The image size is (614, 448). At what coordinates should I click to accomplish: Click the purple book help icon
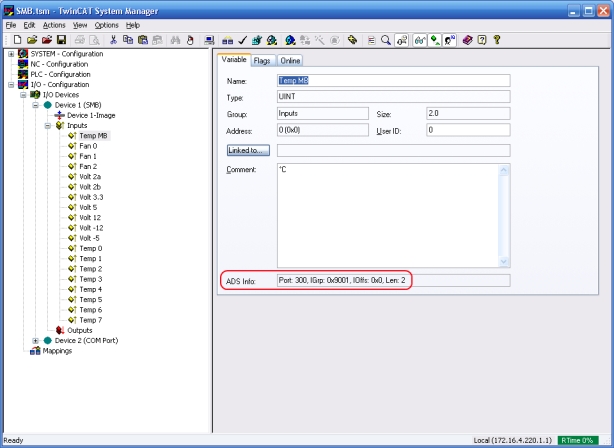[467, 40]
